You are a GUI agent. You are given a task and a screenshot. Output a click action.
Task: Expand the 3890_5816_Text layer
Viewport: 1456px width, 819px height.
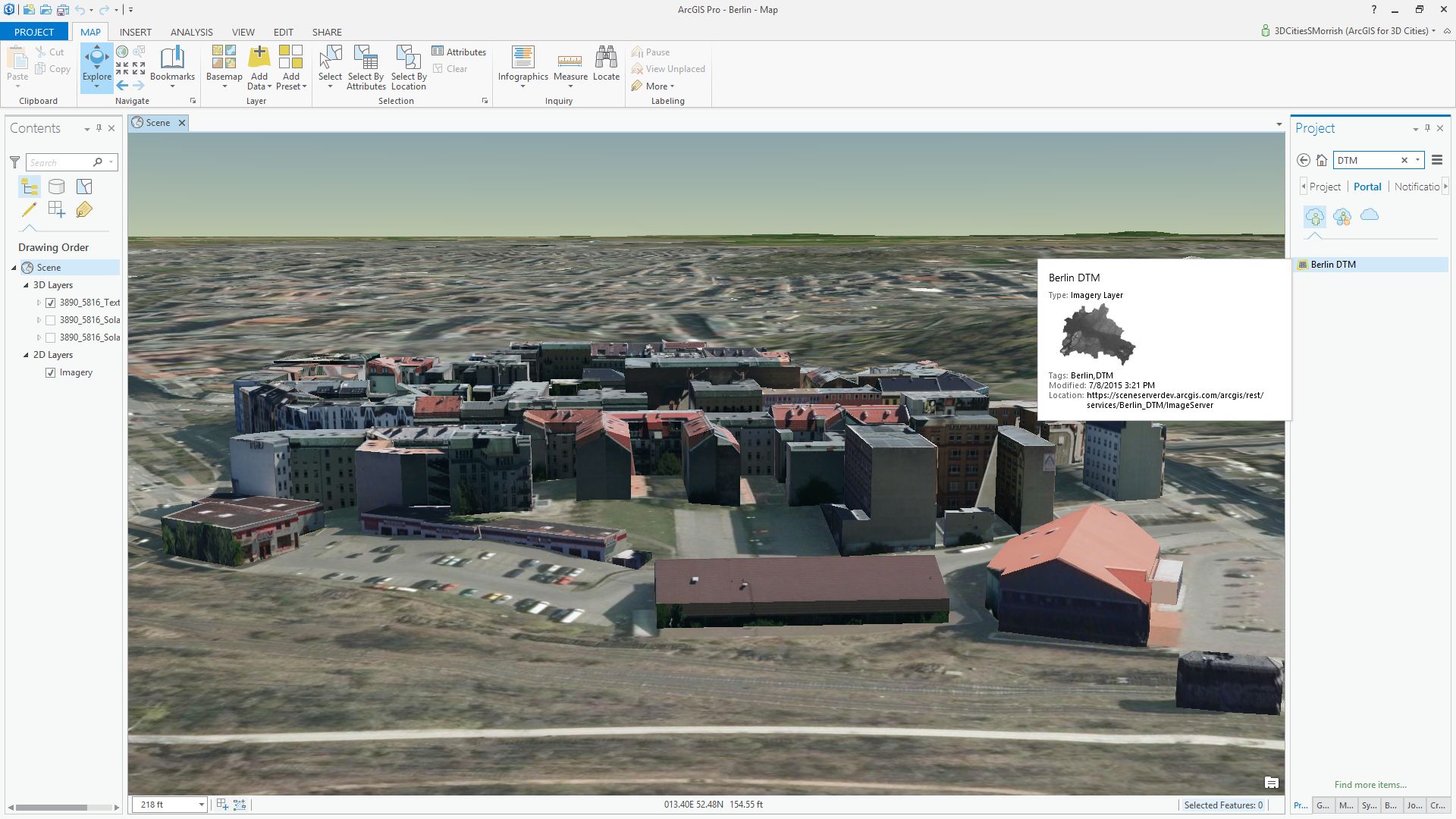[39, 303]
